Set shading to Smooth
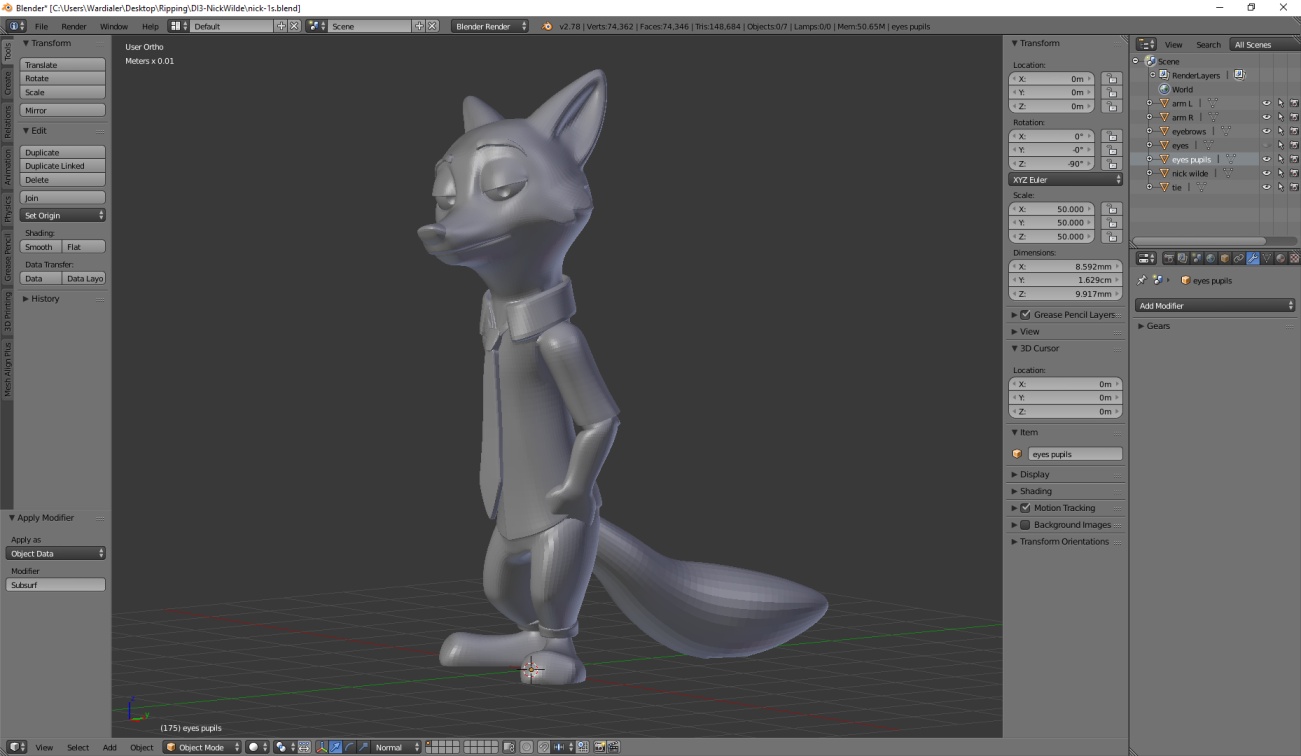This screenshot has width=1301, height=756. [x=40, y=247]
